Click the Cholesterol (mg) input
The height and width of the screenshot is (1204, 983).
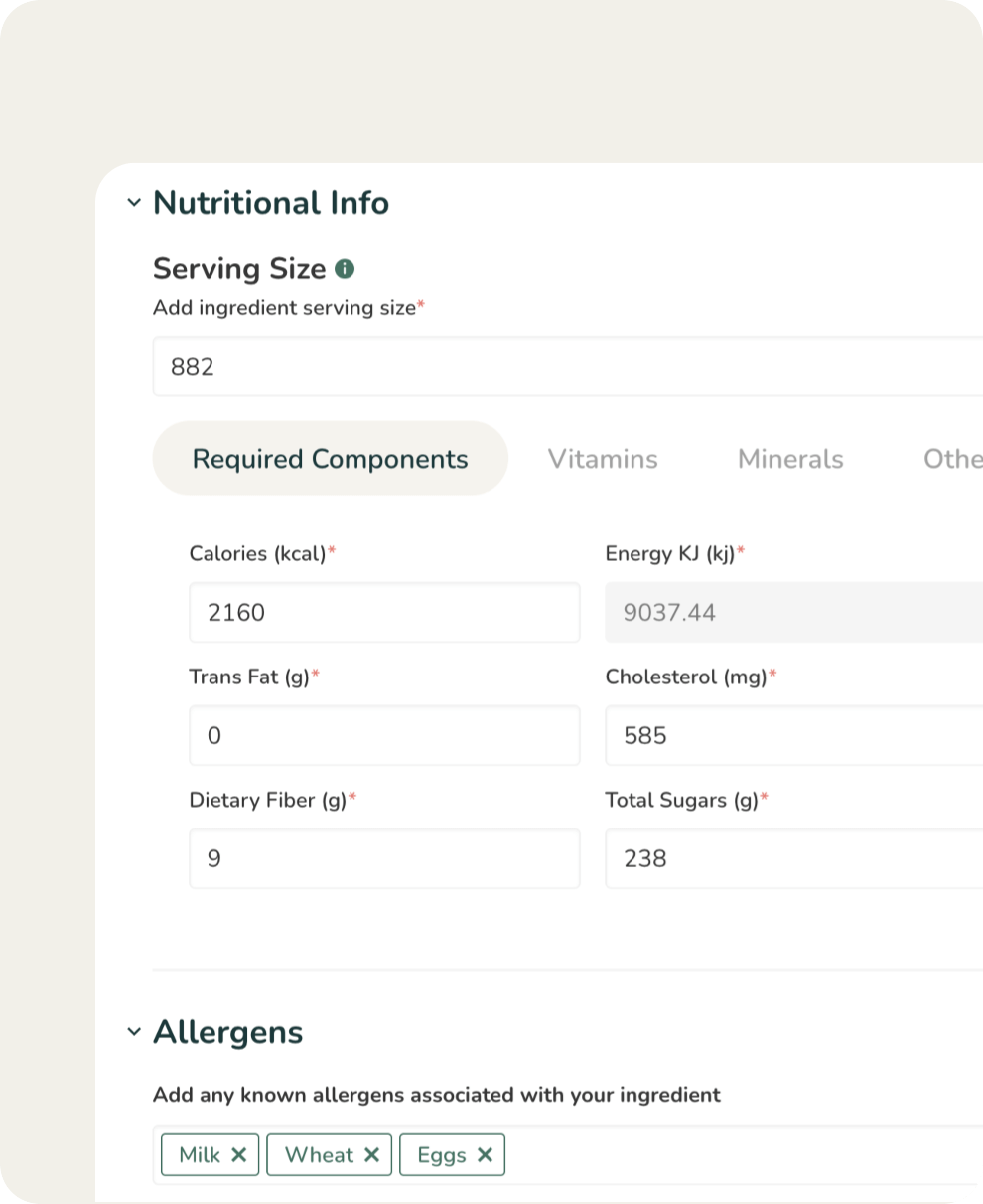[x=792, y=735]
